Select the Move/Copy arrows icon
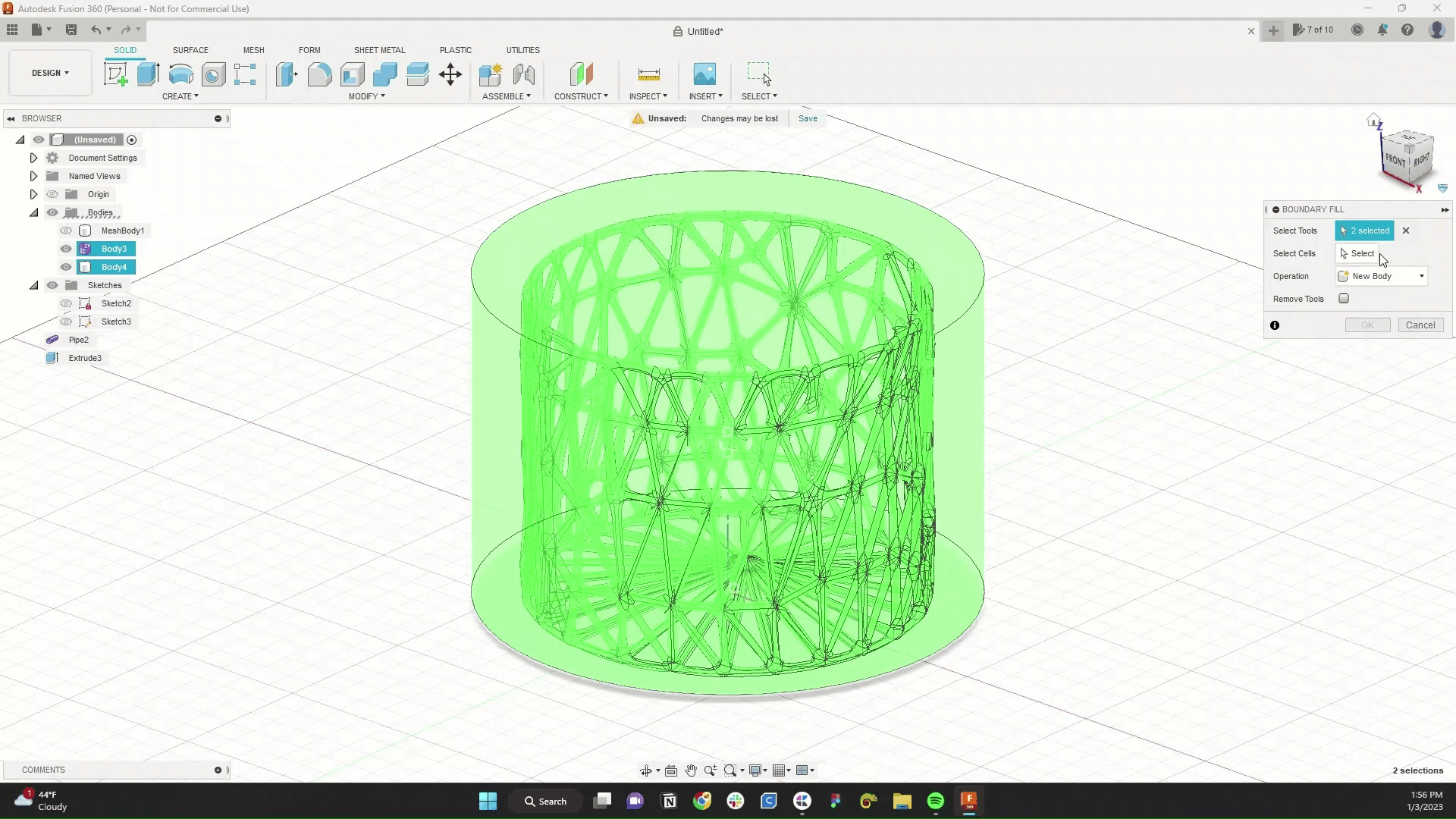 450,74
